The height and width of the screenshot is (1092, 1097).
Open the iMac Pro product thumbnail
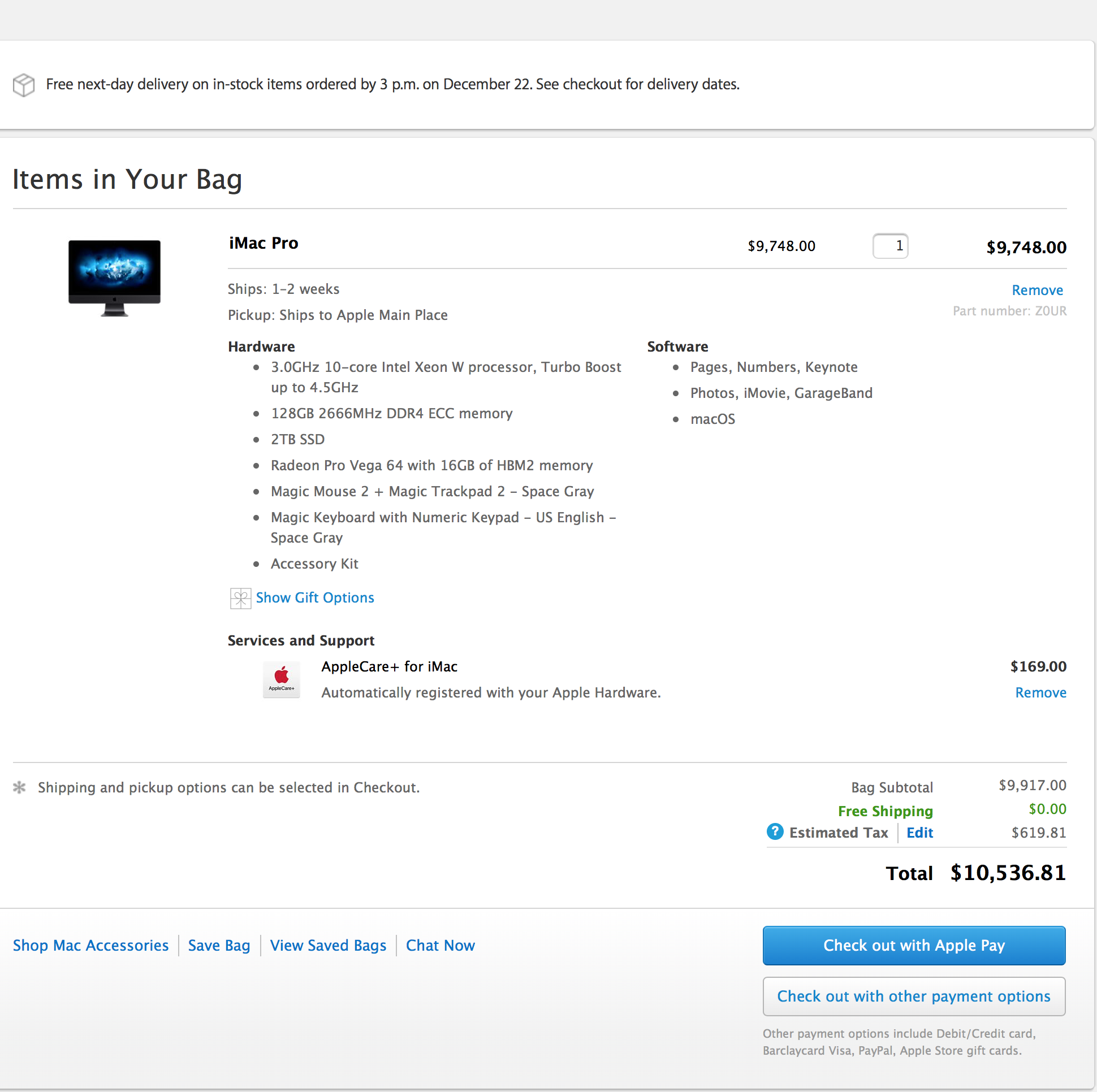tap(114, 278)
